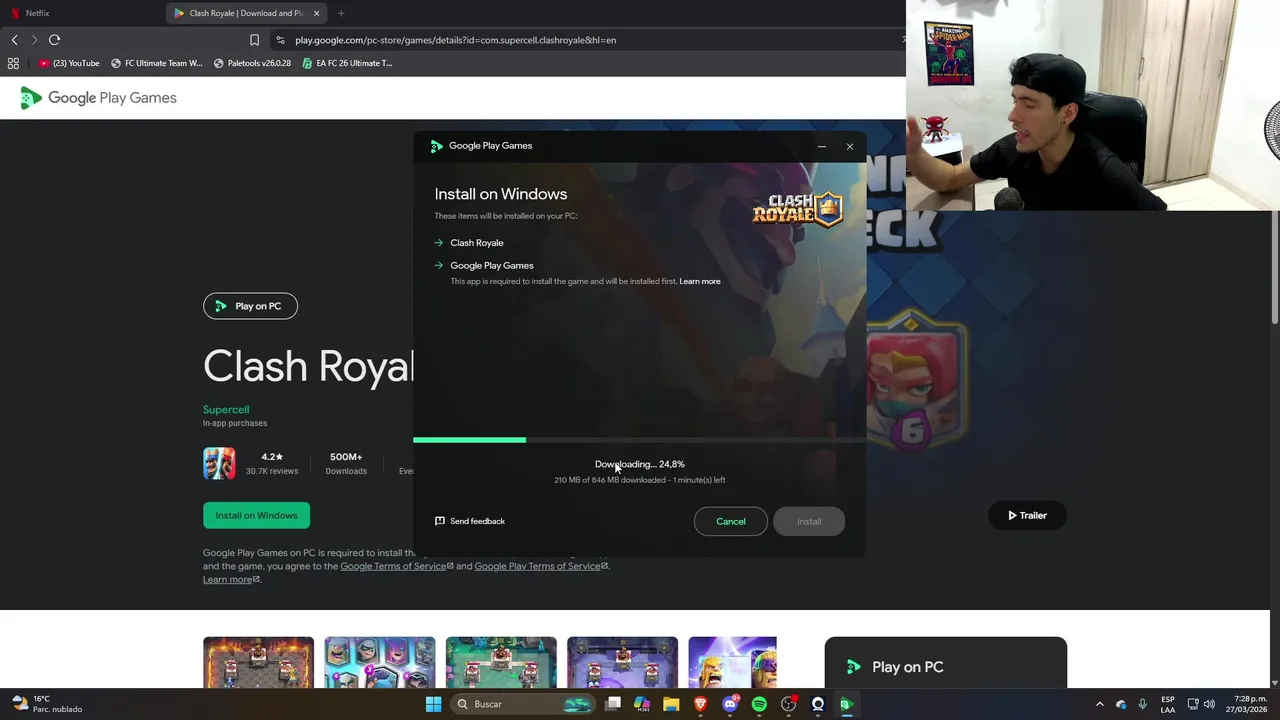Open the fifth screenshot thumbnail
Screen dimensions: 1280x720
pyautogui.click(x=732, y=662)
